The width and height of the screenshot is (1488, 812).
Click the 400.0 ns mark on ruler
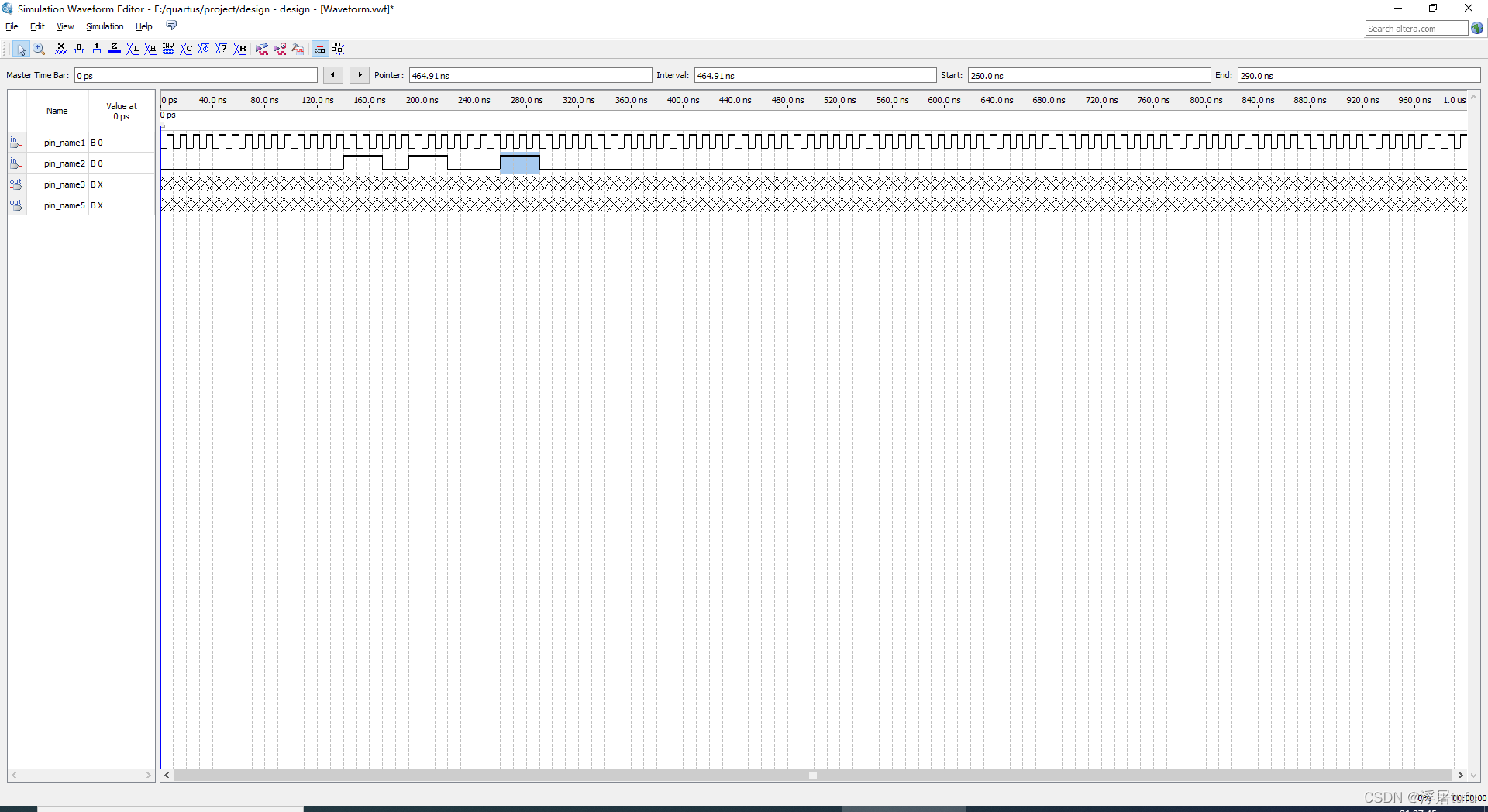pyautogui.click(x=683, y=100)
